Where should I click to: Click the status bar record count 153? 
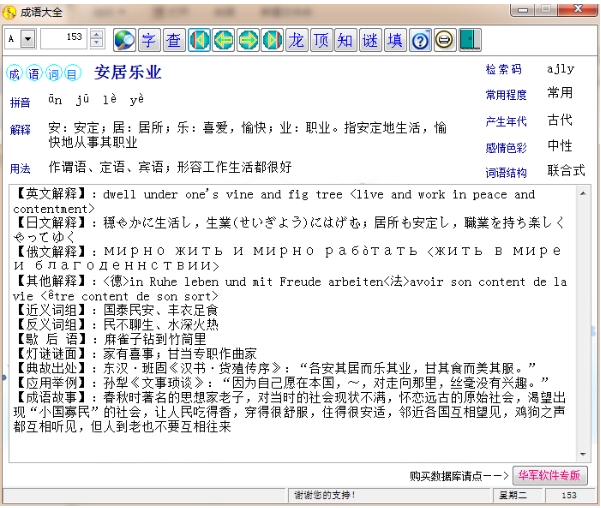tap(569, 495)
